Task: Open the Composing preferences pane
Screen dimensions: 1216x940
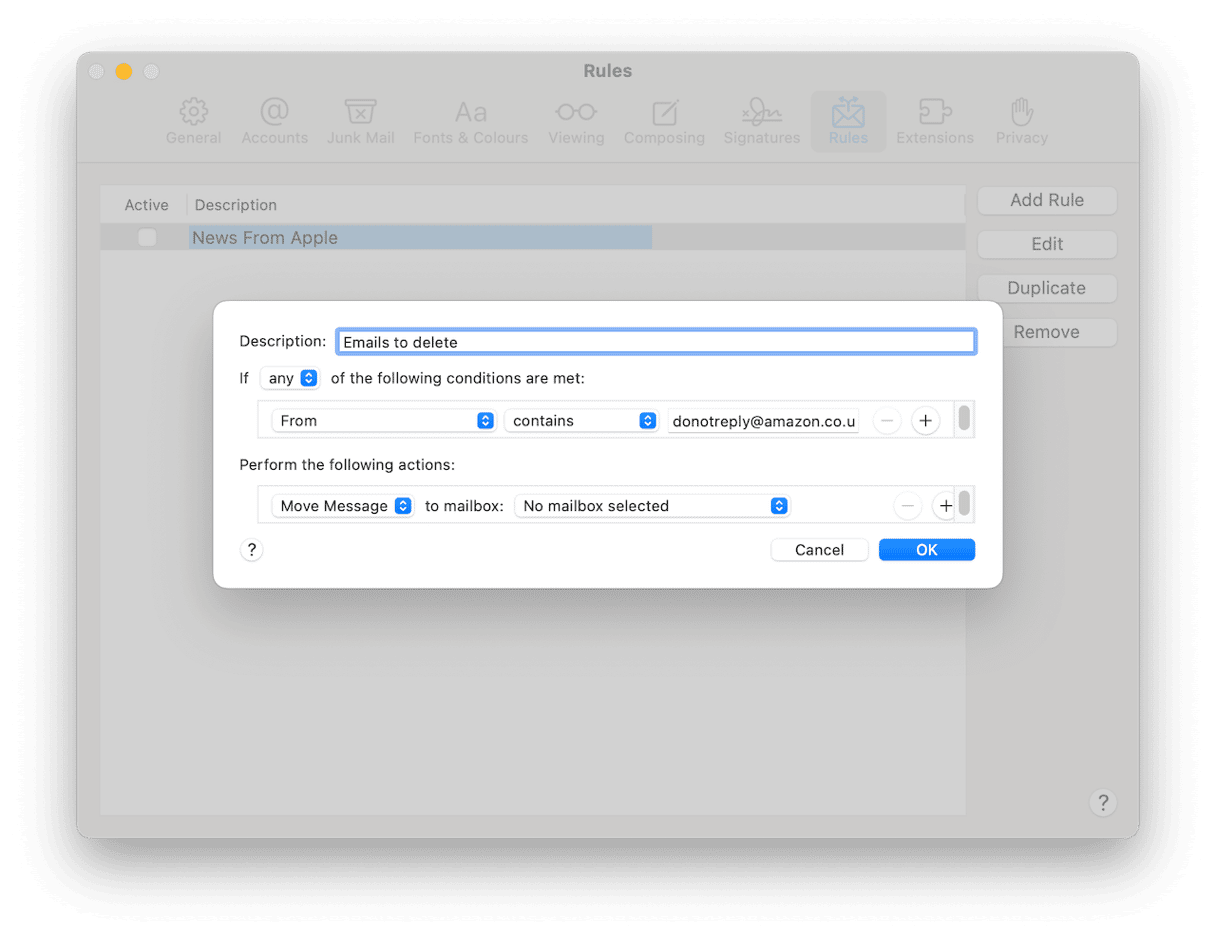Action: pyautogui.click(x=664, y=122)
